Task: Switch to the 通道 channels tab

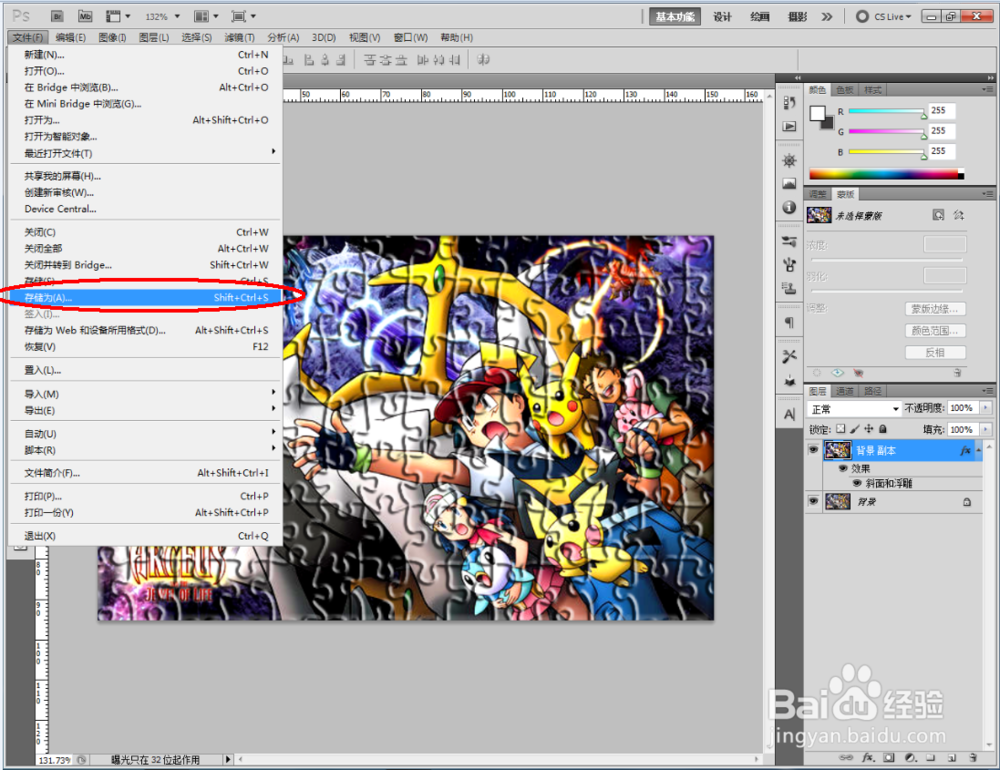Action: tap(845, 391)
